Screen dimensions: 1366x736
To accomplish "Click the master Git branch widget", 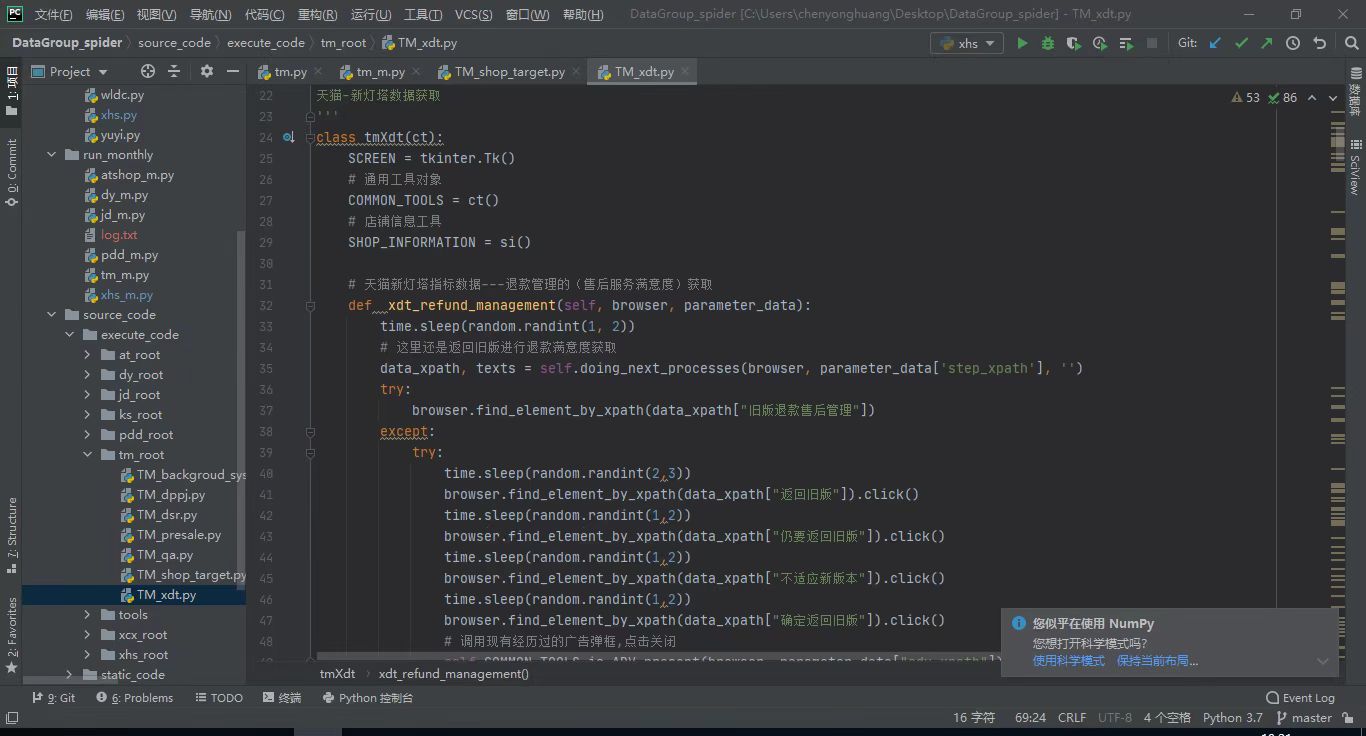I will [x=1304, y=717].
